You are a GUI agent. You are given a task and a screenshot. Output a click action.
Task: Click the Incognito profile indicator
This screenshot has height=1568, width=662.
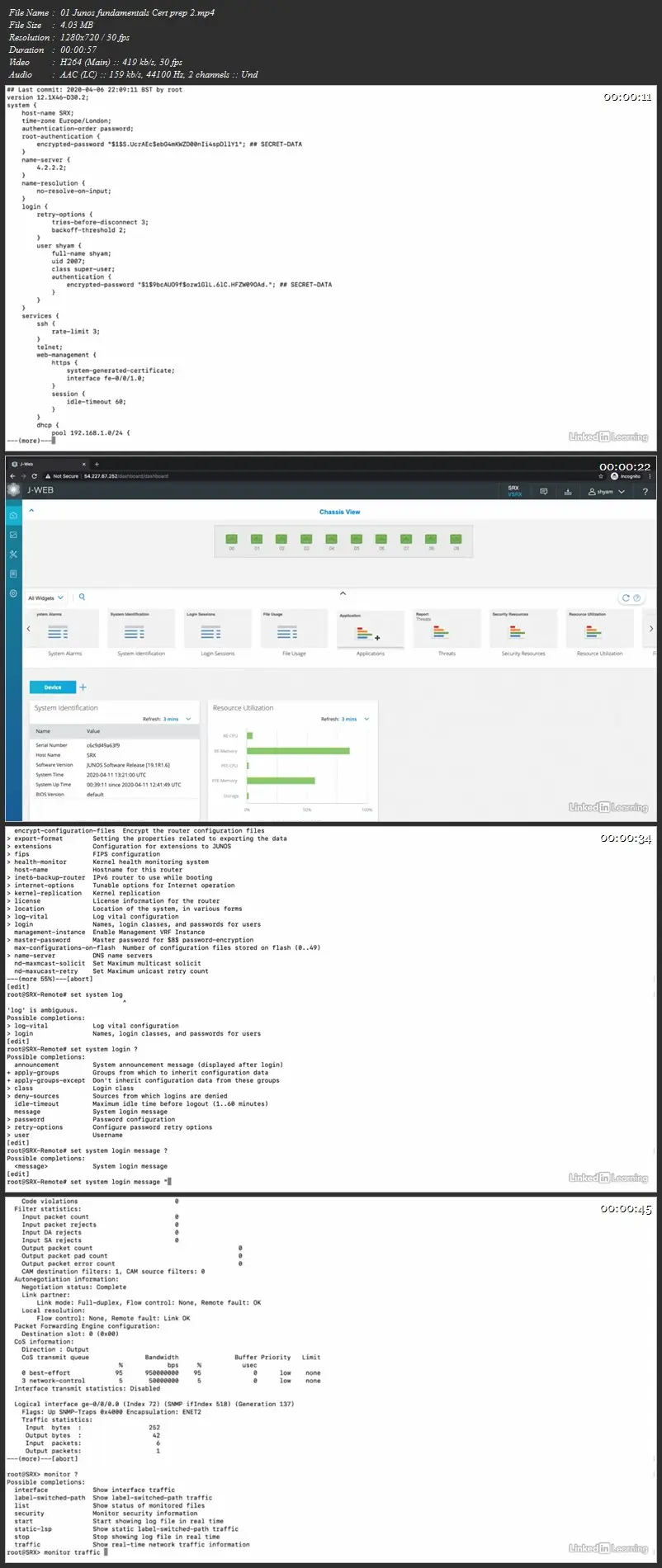(625, 476)
